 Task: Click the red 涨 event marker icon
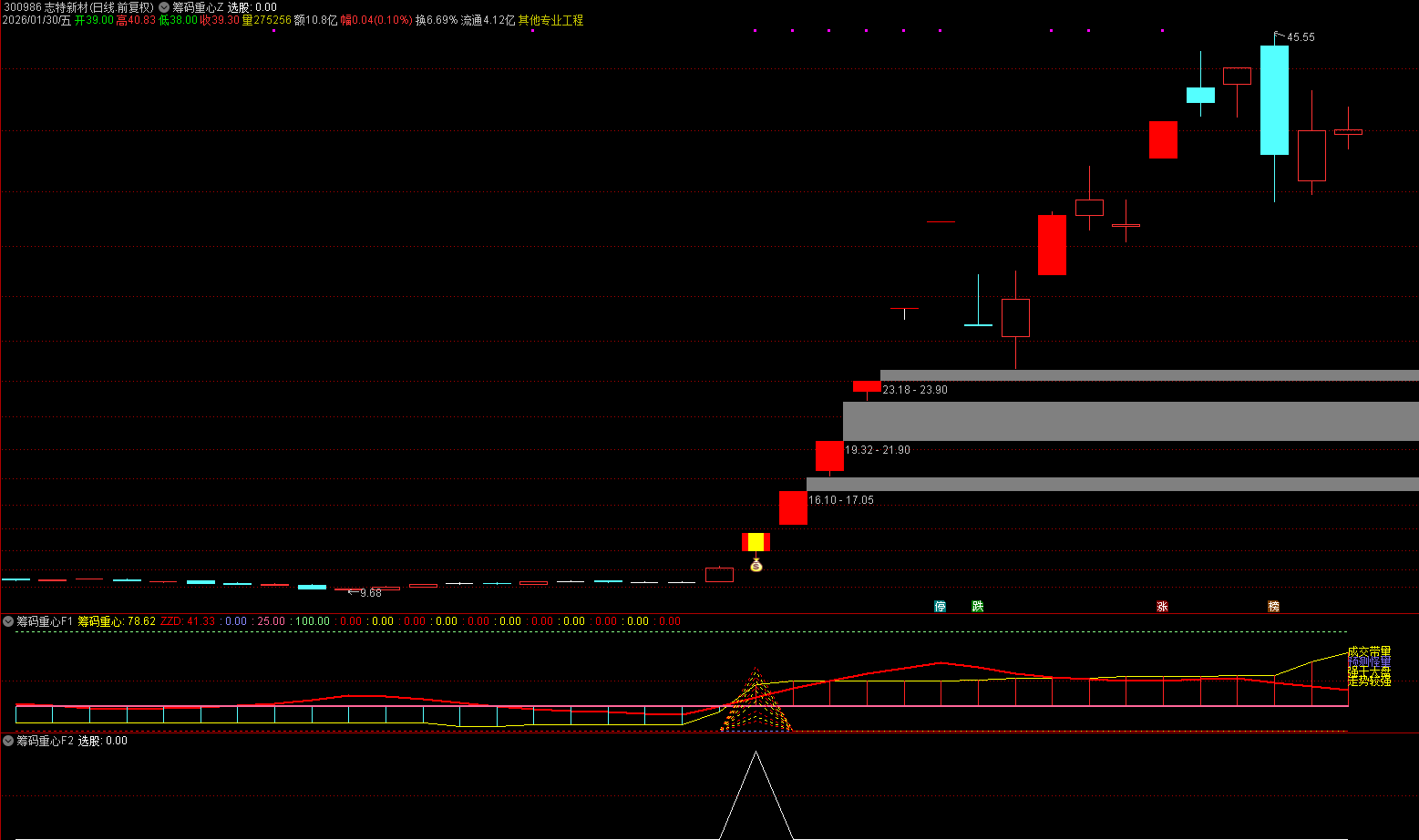click(x=1162, y=606)
